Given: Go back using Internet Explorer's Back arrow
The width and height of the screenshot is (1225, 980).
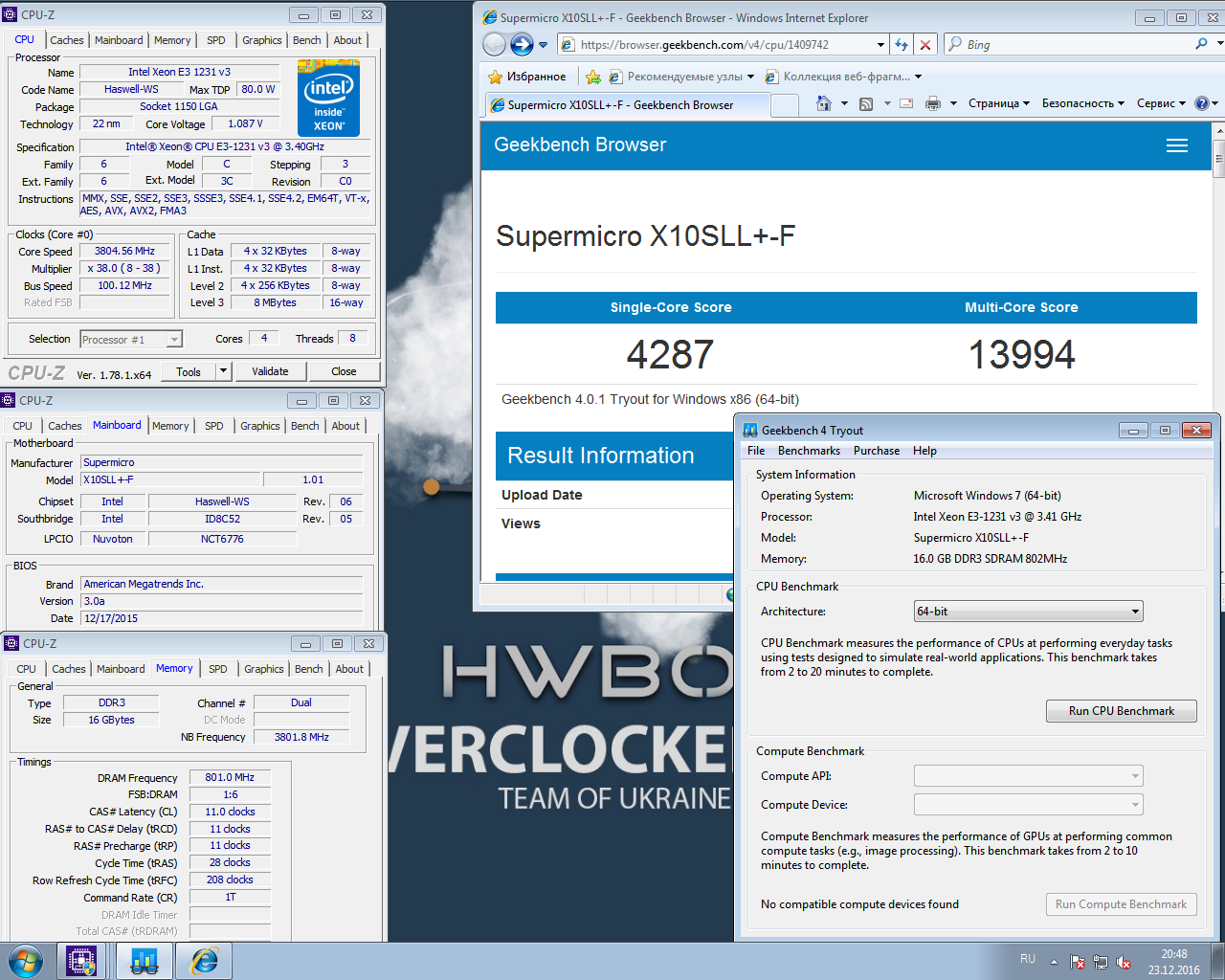Looking at the screenshot, I should pyautogui.click(x=494, y=44).
